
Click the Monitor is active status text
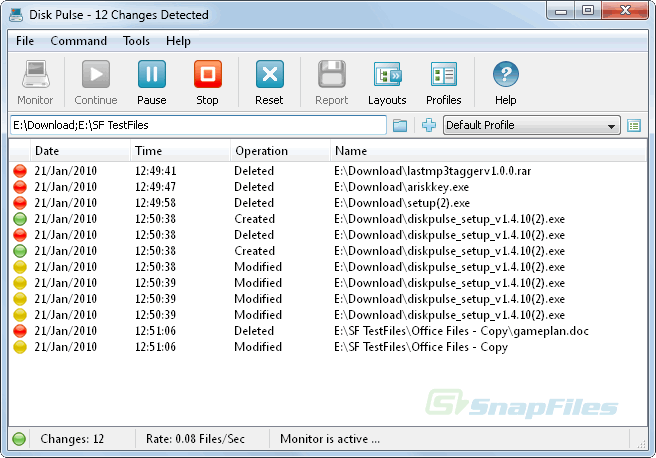point(330,439)
